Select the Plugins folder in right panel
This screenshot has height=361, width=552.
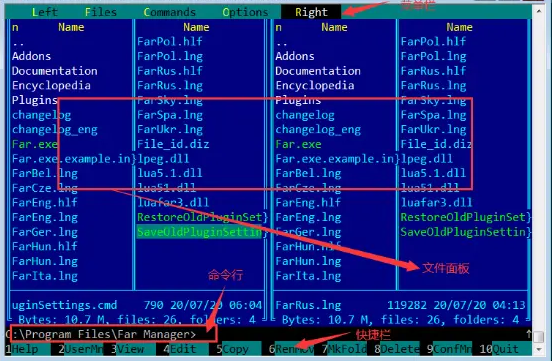coord(298,100)
